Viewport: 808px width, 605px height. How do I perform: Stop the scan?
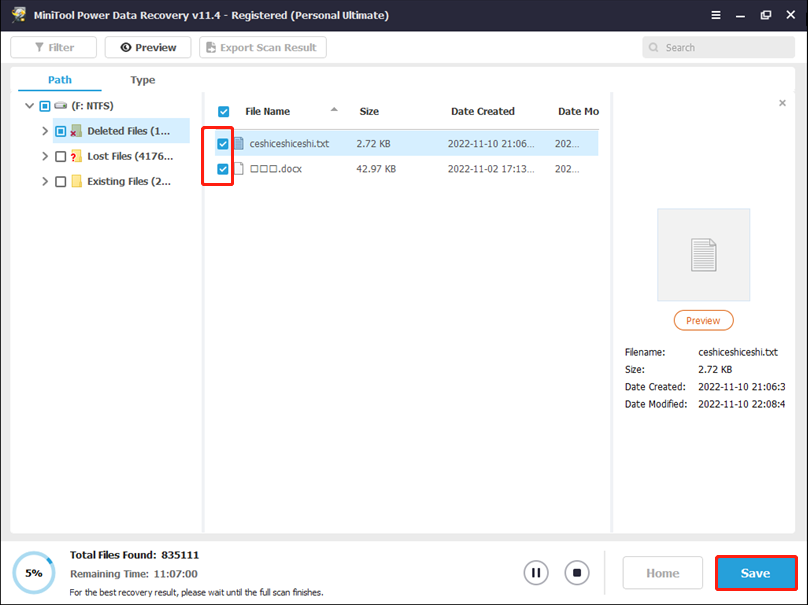[x=577, y=573]
